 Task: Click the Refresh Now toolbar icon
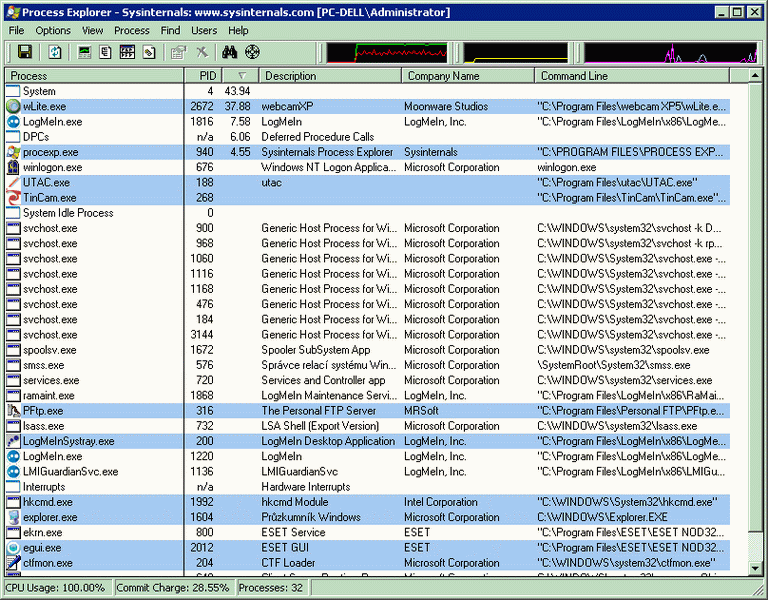click(x=54, y=52)
